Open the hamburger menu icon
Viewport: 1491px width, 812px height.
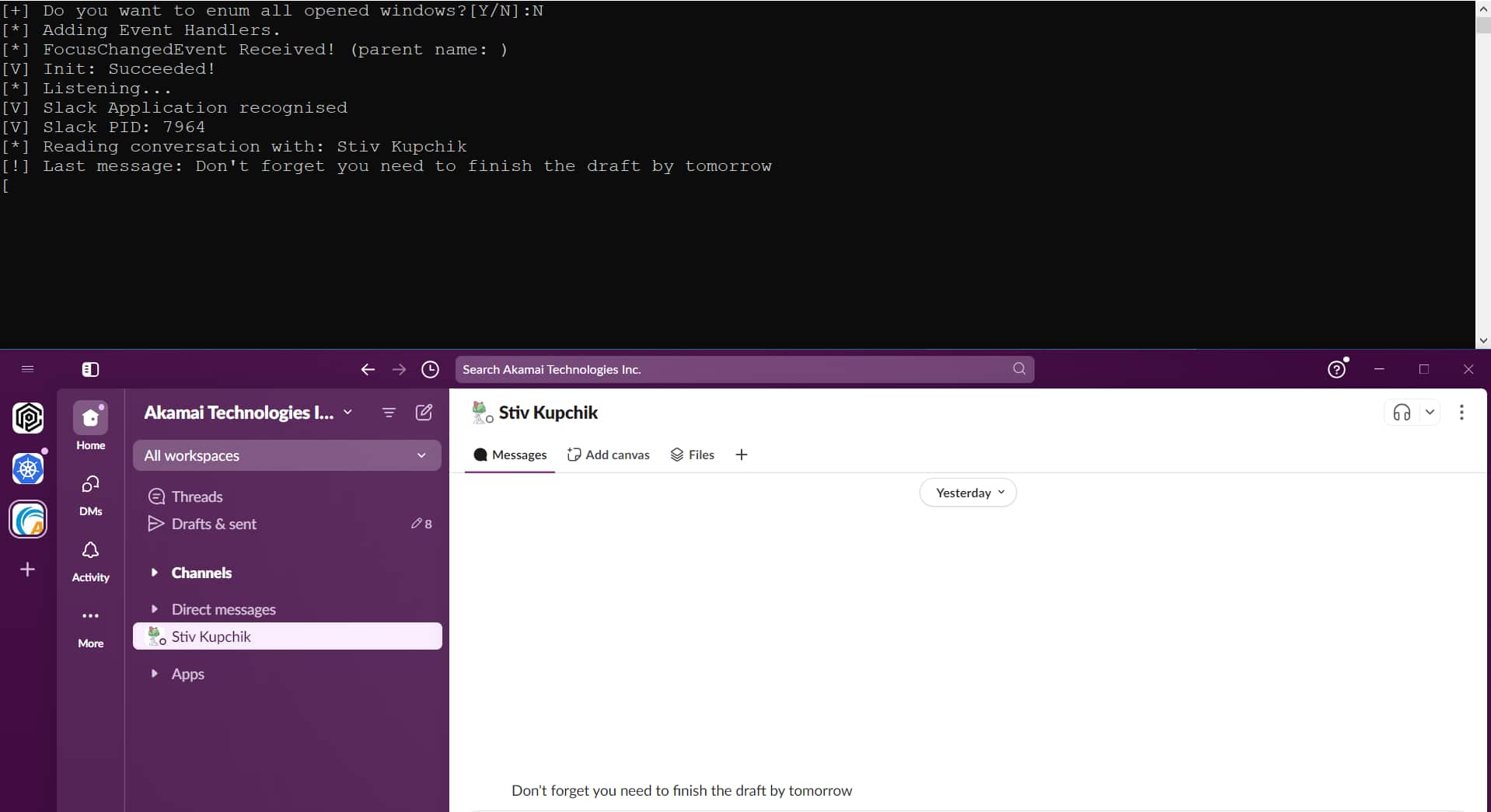[x=28, y=369]
